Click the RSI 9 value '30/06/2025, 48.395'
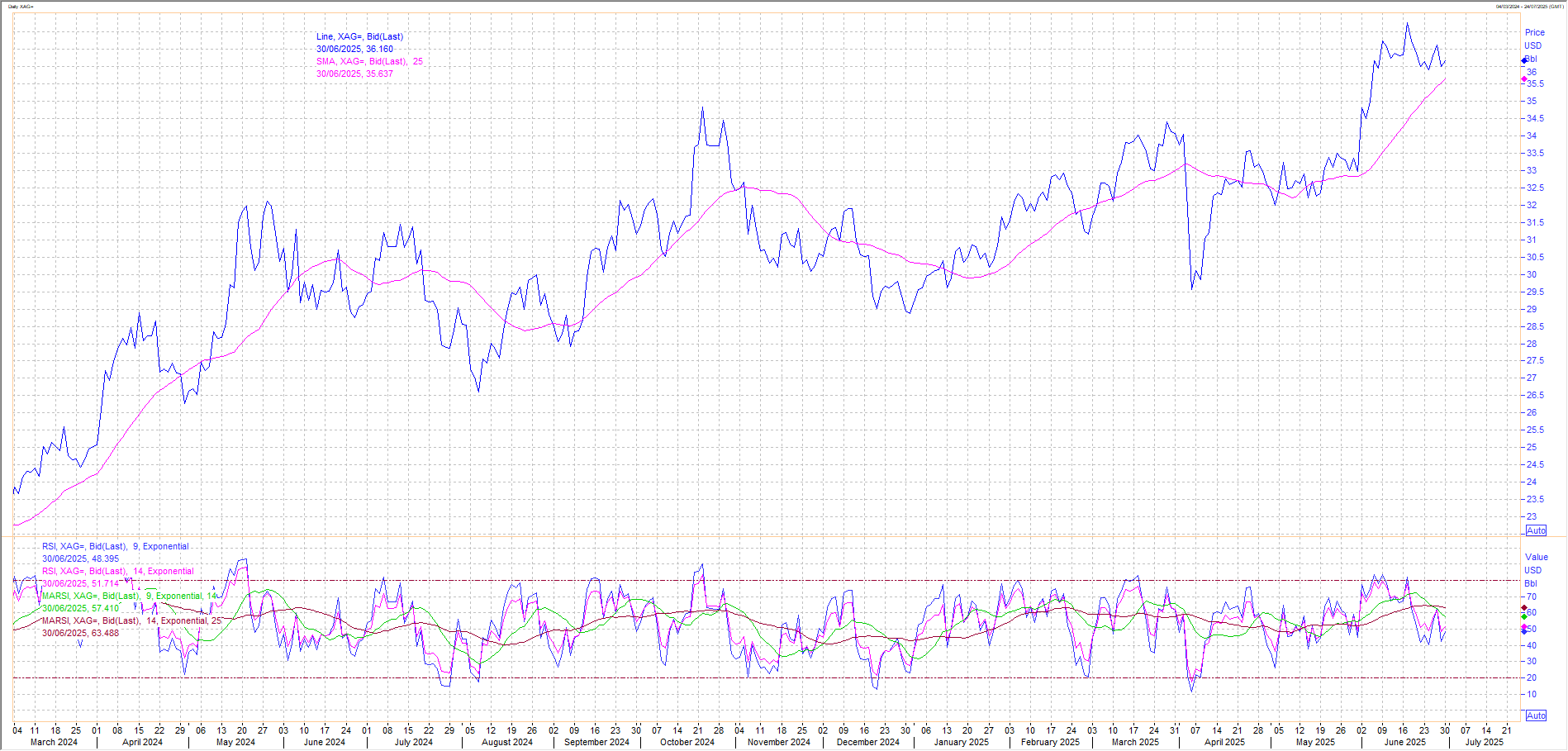The image size is (1568, 751). (x=80, y=558)
